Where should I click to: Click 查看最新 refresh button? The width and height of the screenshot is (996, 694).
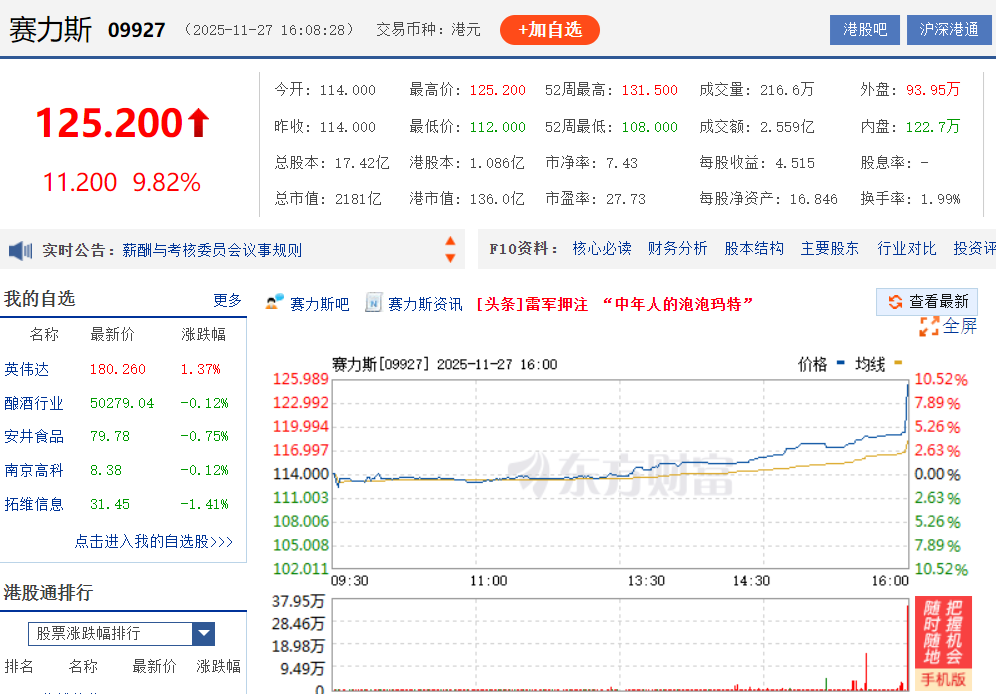point(929,302)
